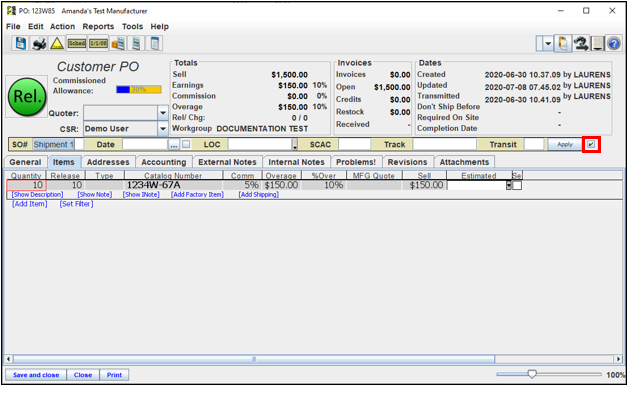Open the Reports menu
633x397 pixels.
click(98, 27)
